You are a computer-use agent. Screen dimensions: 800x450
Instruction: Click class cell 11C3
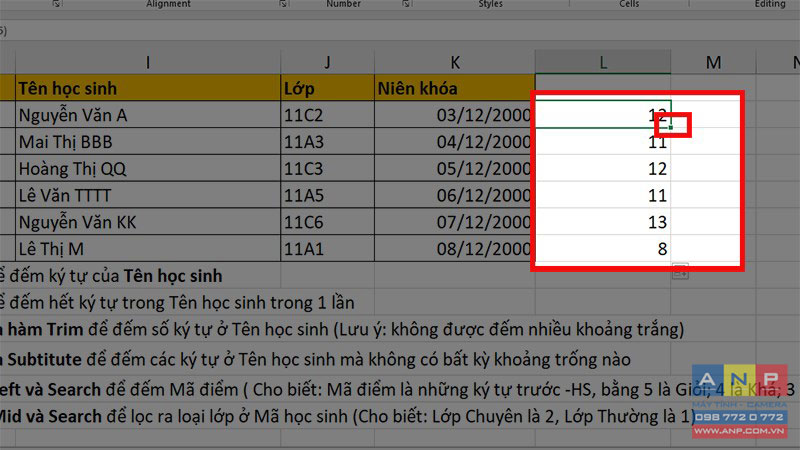point(327,168)
